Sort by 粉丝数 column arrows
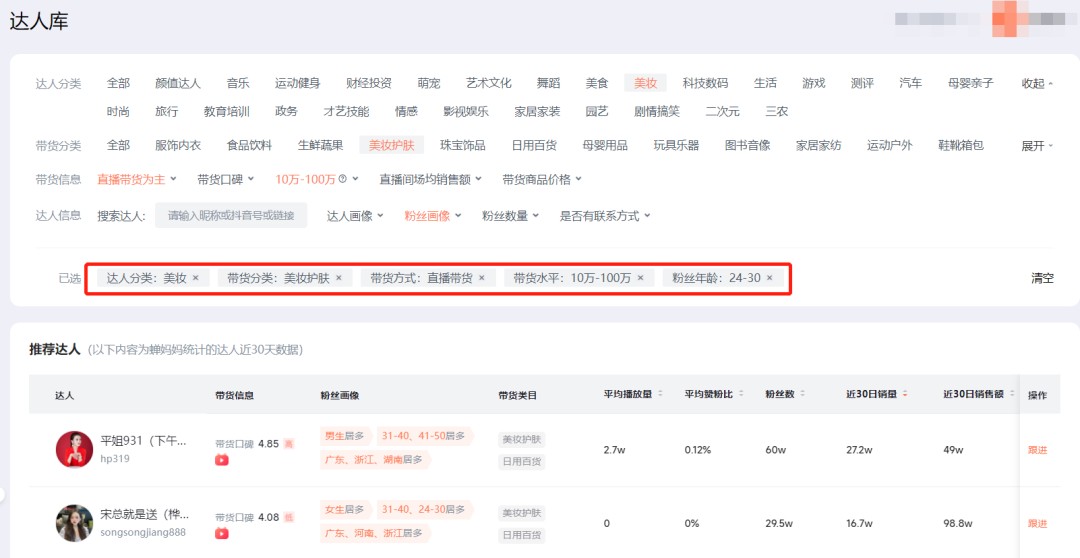Screen dimensions: 1080x558 (803, 394)
